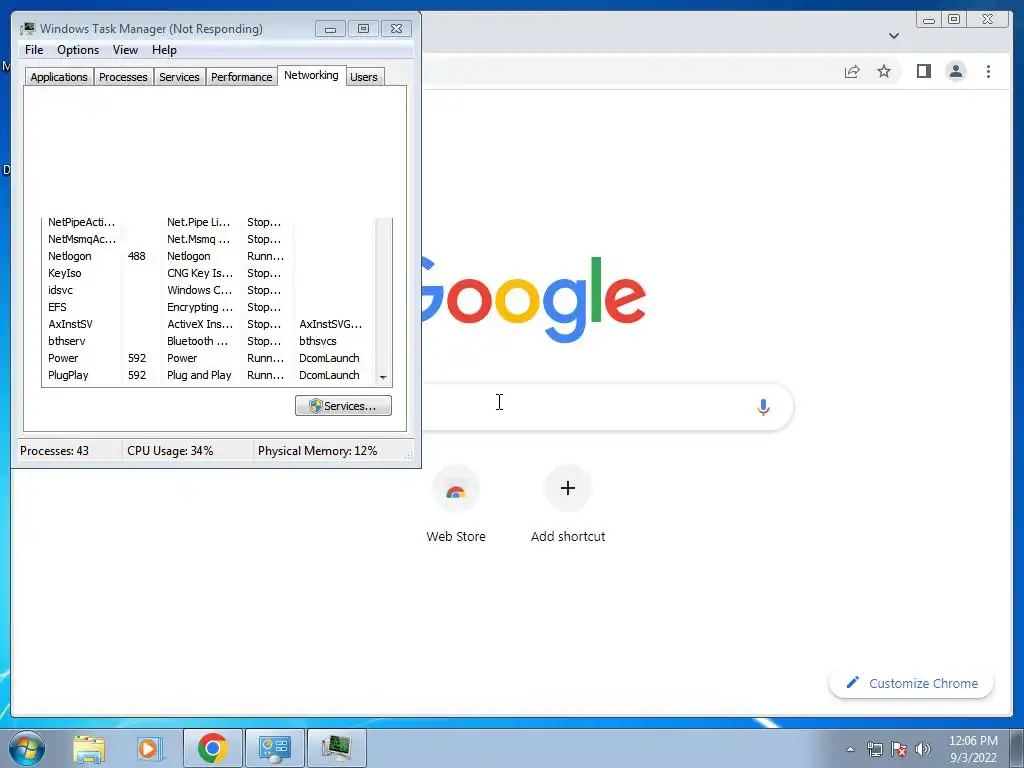
Task: Select PlugPlay service row
Action: tap(208, 375)
